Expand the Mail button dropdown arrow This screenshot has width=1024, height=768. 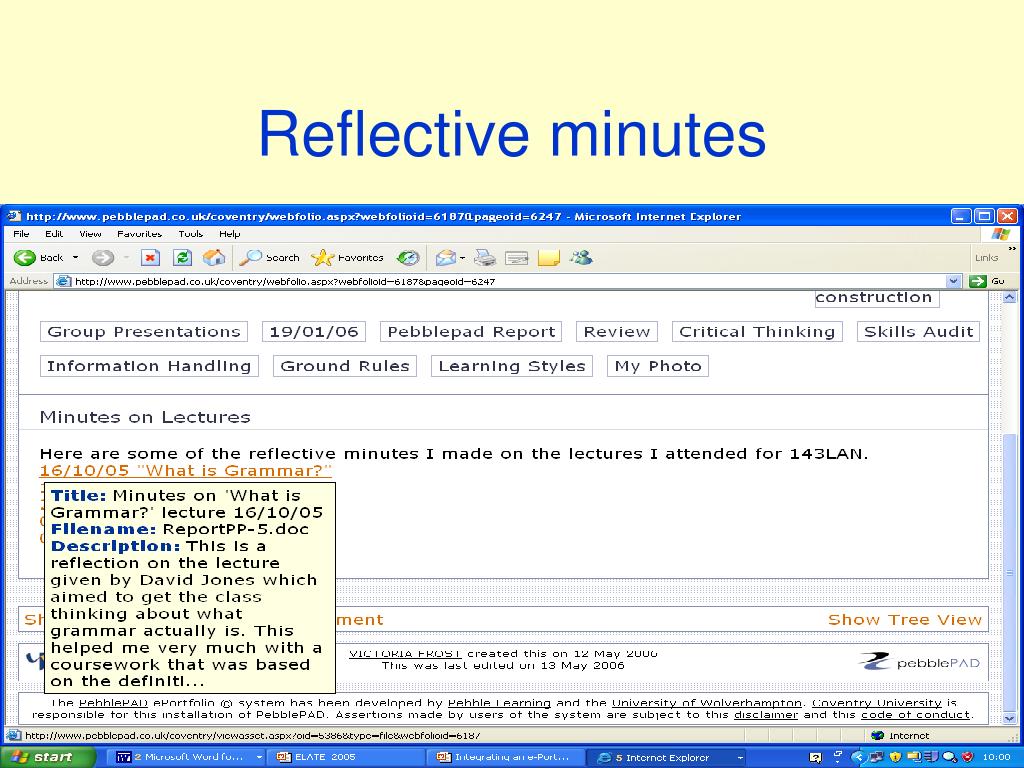click(462, 258)
